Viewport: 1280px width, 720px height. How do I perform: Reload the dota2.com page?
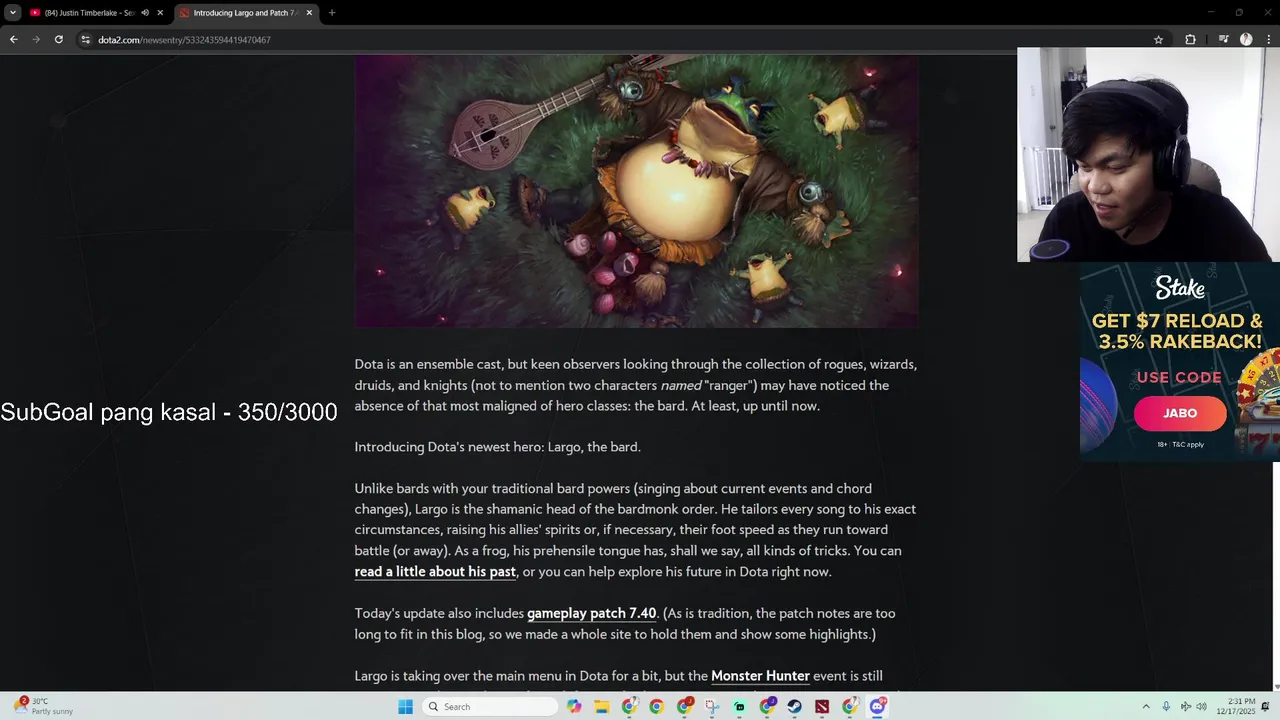[59, 39]
